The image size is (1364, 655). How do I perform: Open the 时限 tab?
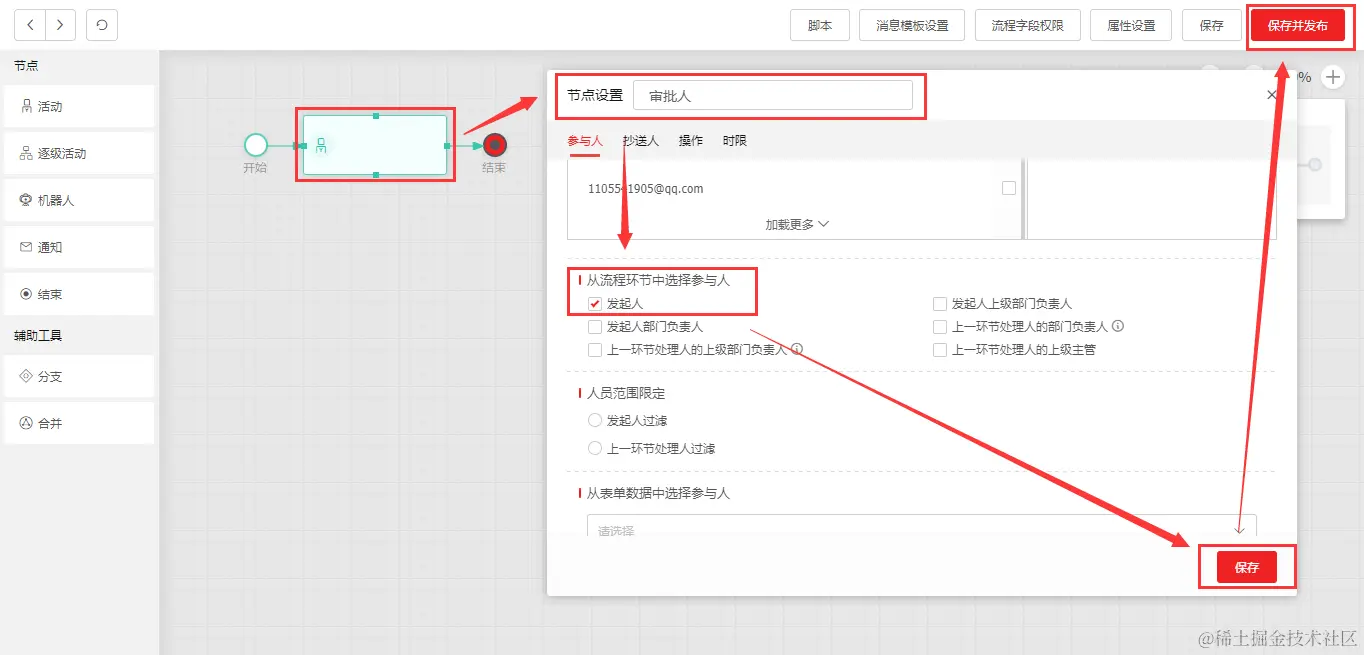coord(735,140)
